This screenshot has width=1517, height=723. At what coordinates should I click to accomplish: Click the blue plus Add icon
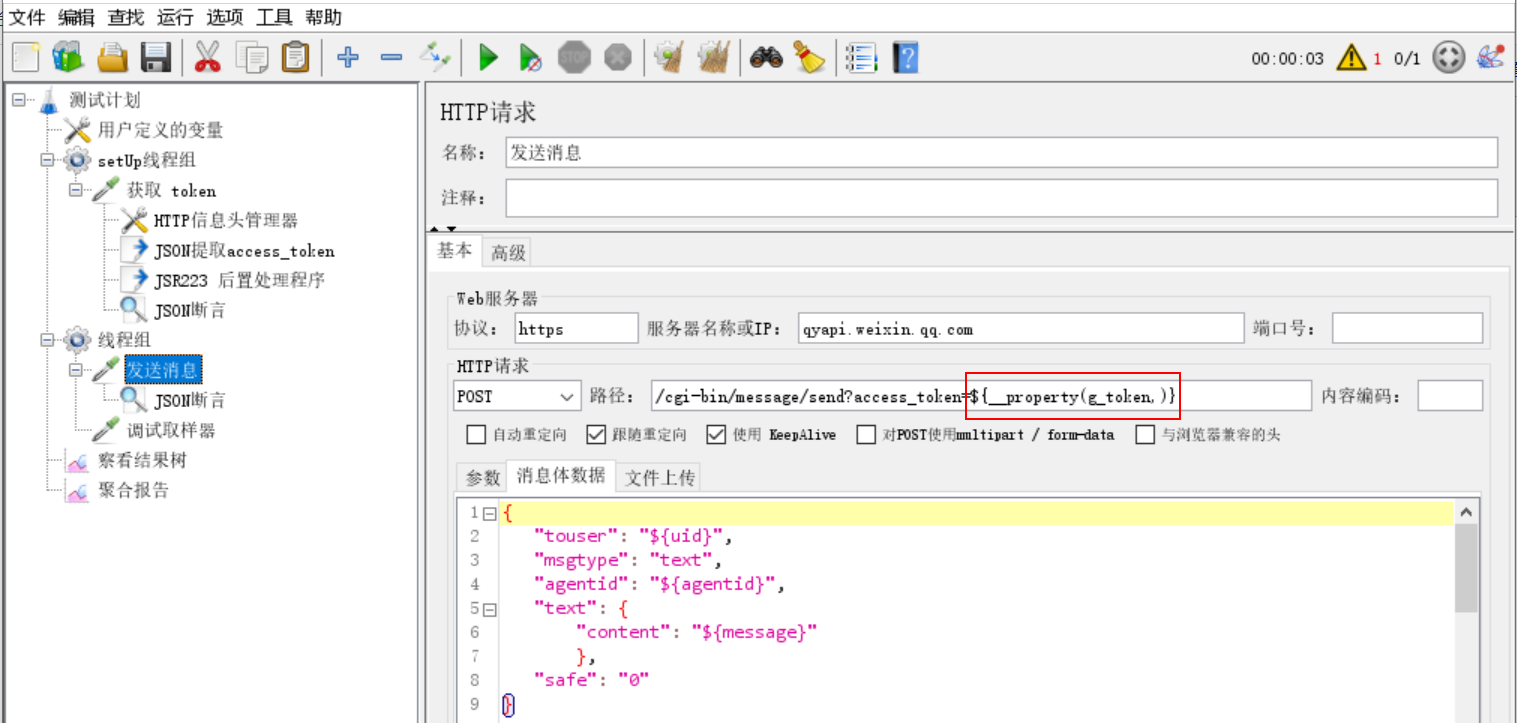(x=348, y=57)
